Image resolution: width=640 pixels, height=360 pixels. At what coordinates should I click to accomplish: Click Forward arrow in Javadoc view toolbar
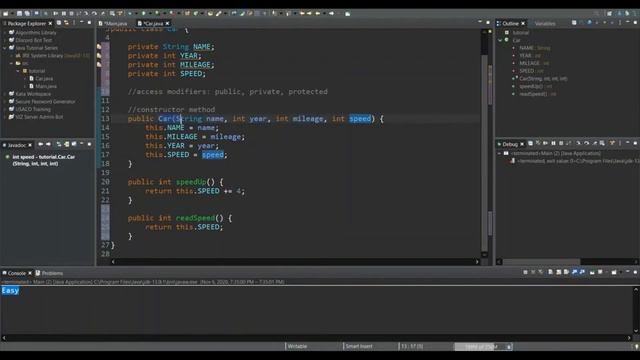click(x=48, y=144)
